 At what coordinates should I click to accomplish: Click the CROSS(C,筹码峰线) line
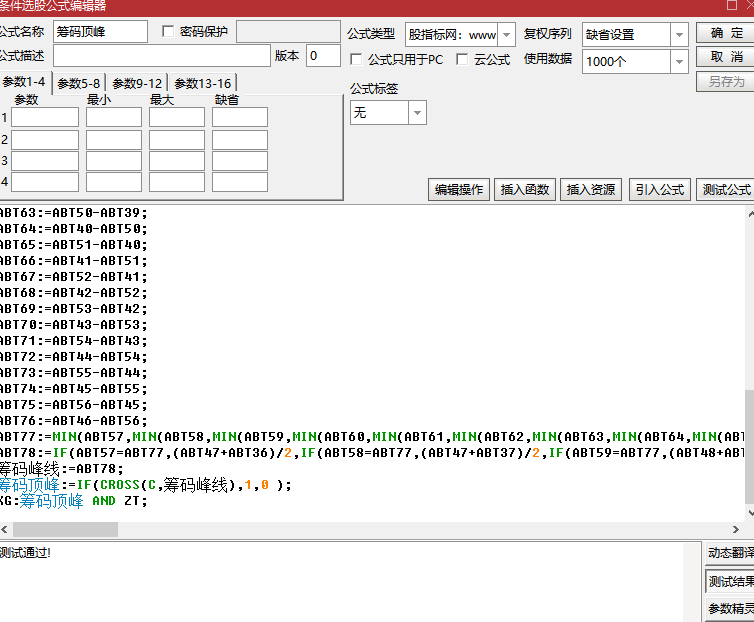pos(146,485)
